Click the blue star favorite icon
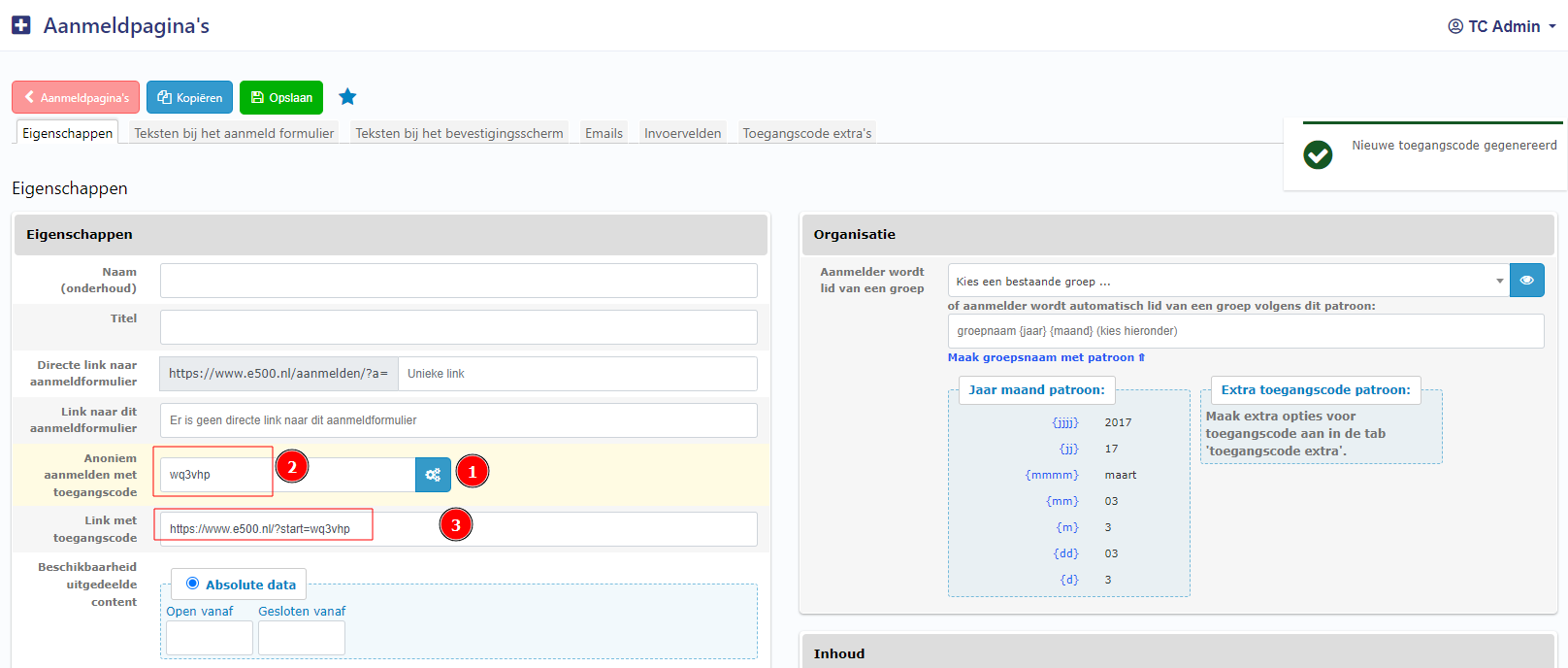The width and height of the screenshot is (1568, 668). click(347, 97)
